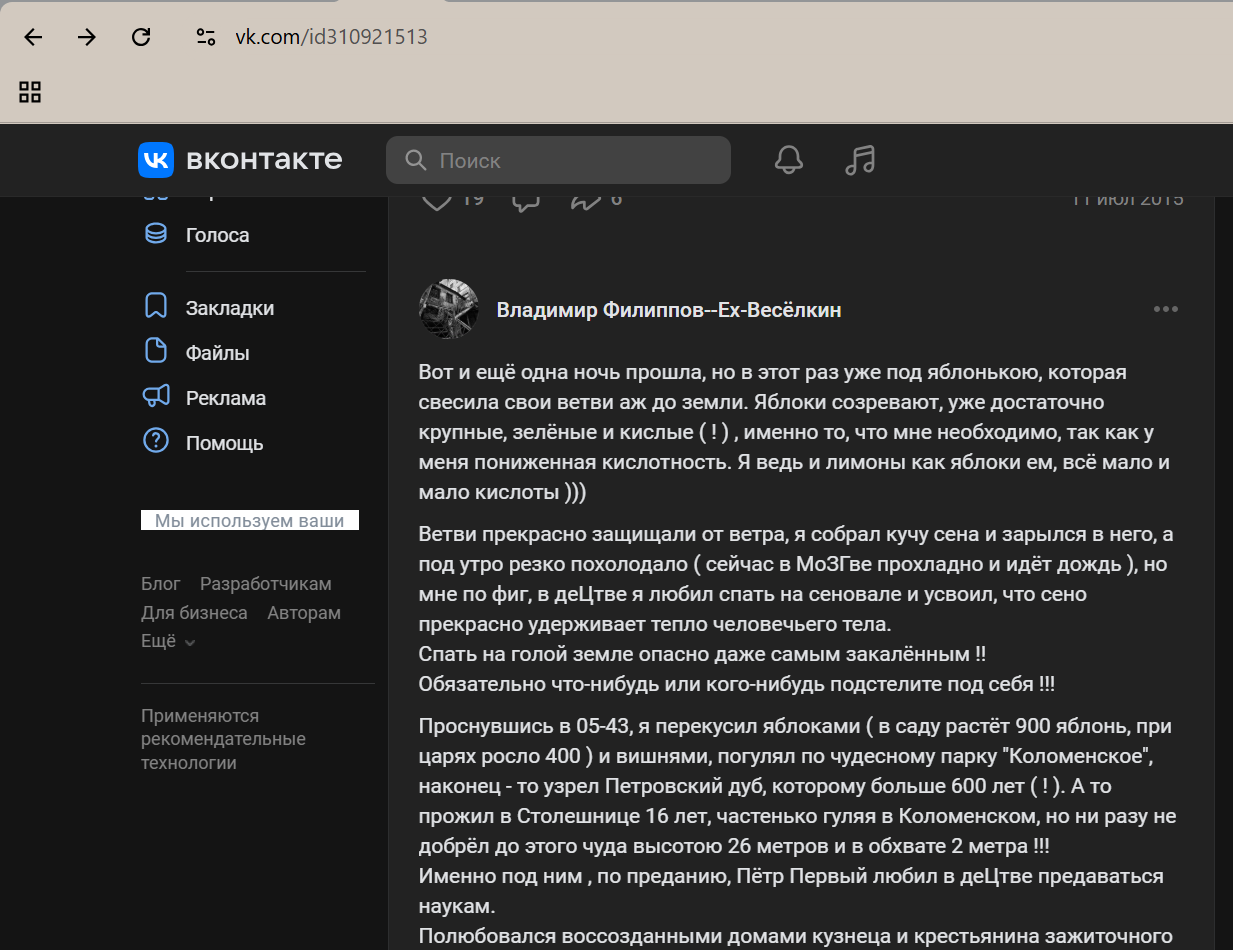
Task: Open the Для бизнеса link
Action: tap(194, 613)
